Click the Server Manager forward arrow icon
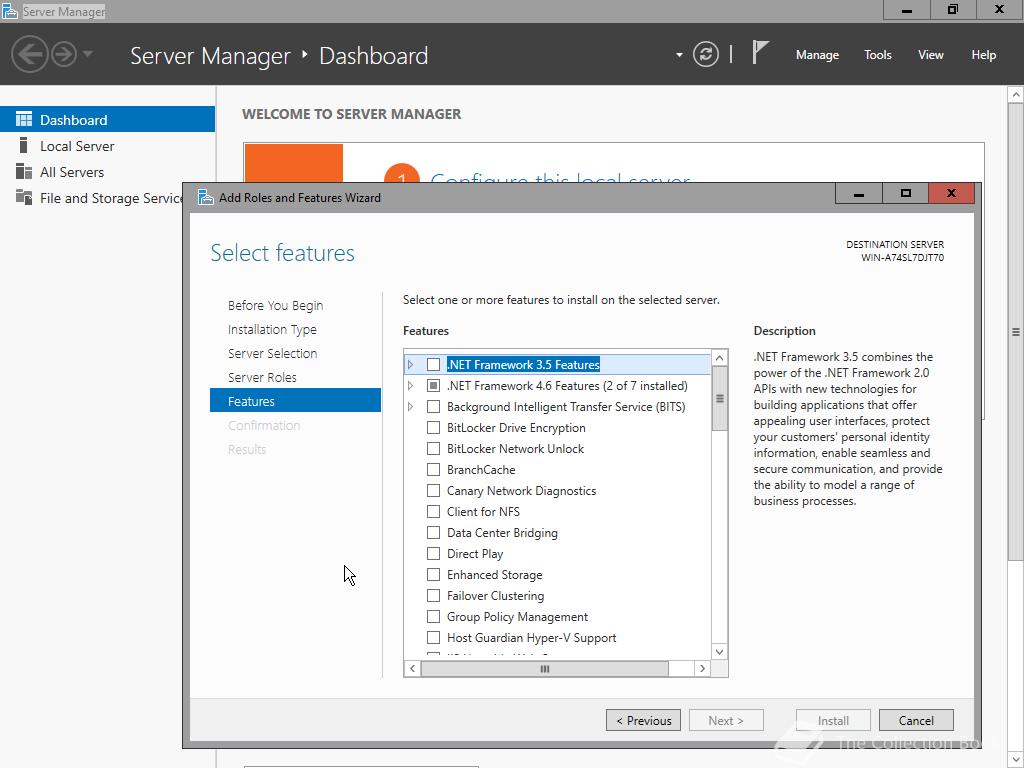The height and width of the screenshot is (768, 1024). 64,54
